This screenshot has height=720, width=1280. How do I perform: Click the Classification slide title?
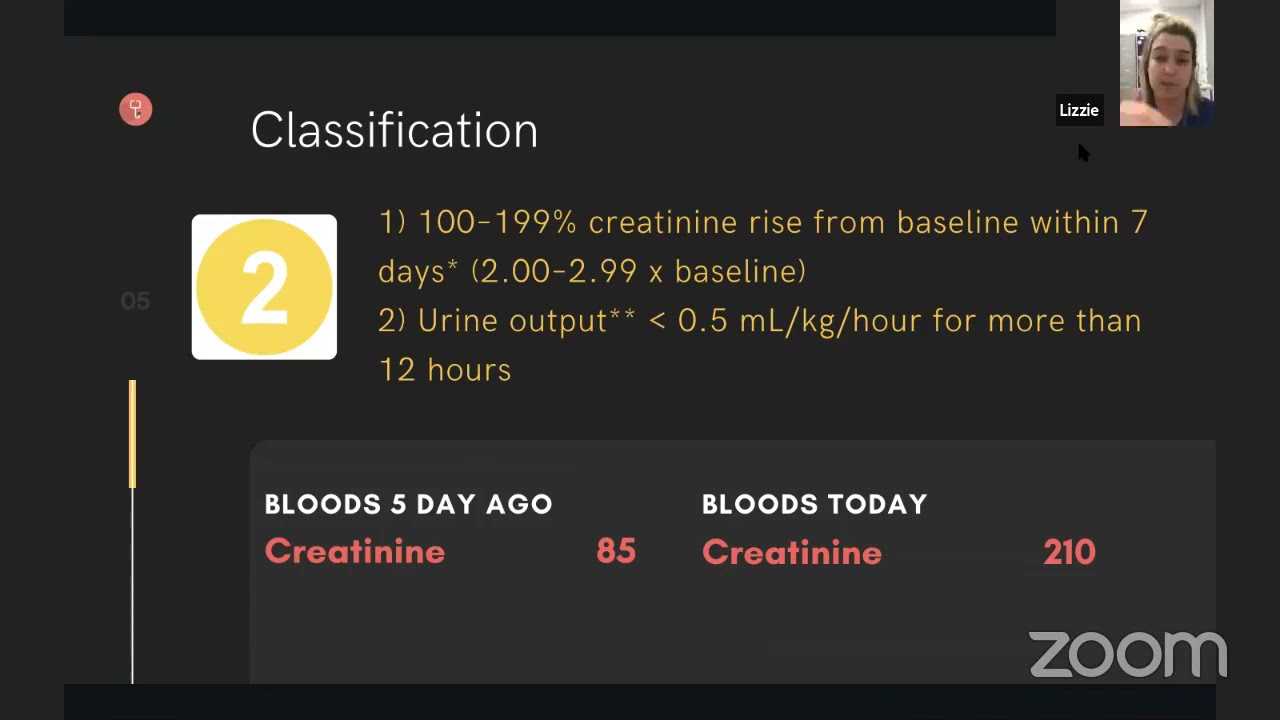pyautogui.click(x=394, y=131)
